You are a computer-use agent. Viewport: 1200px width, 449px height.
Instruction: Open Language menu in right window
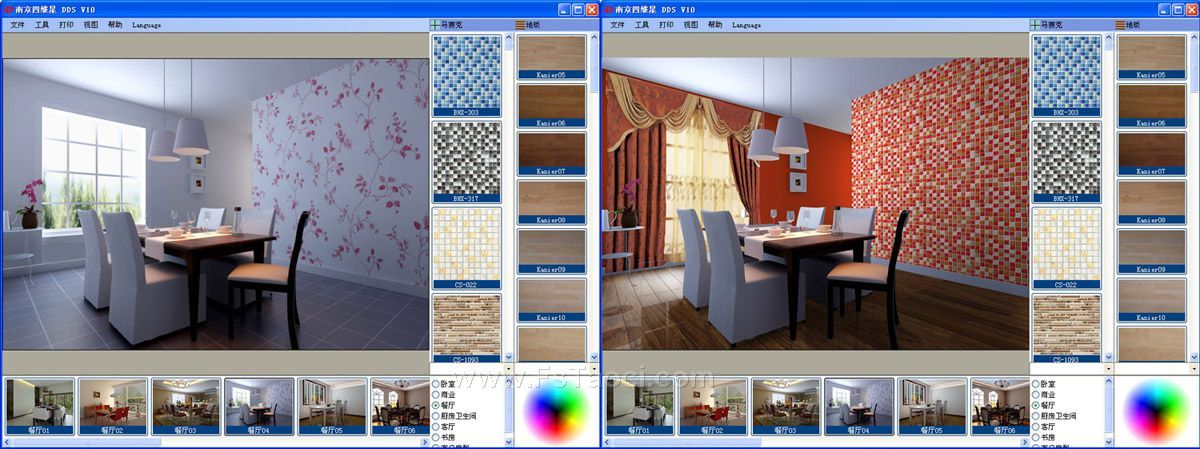pos(746,24)
